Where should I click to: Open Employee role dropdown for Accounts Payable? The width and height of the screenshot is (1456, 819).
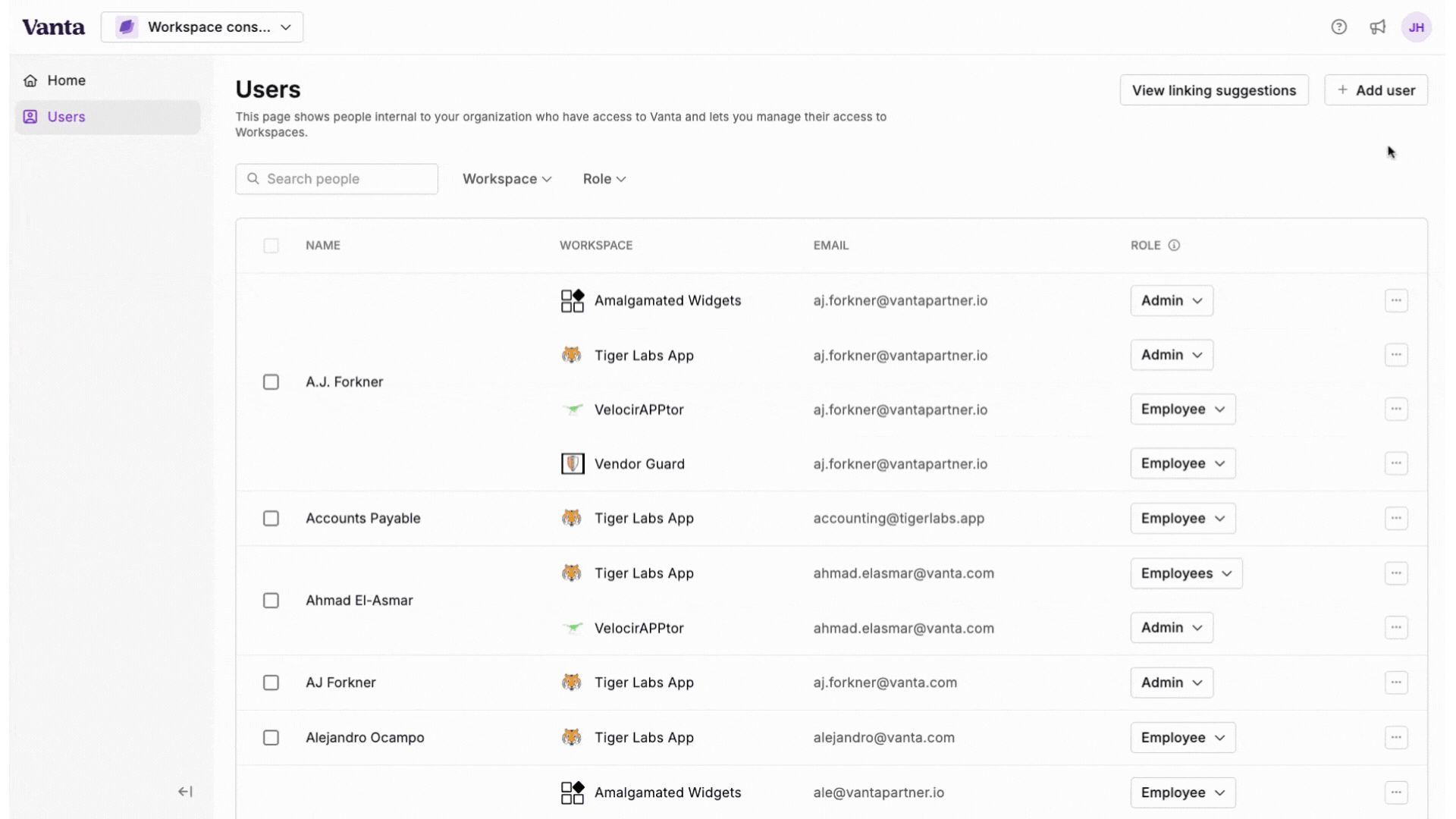click(x=1183, y=518)
